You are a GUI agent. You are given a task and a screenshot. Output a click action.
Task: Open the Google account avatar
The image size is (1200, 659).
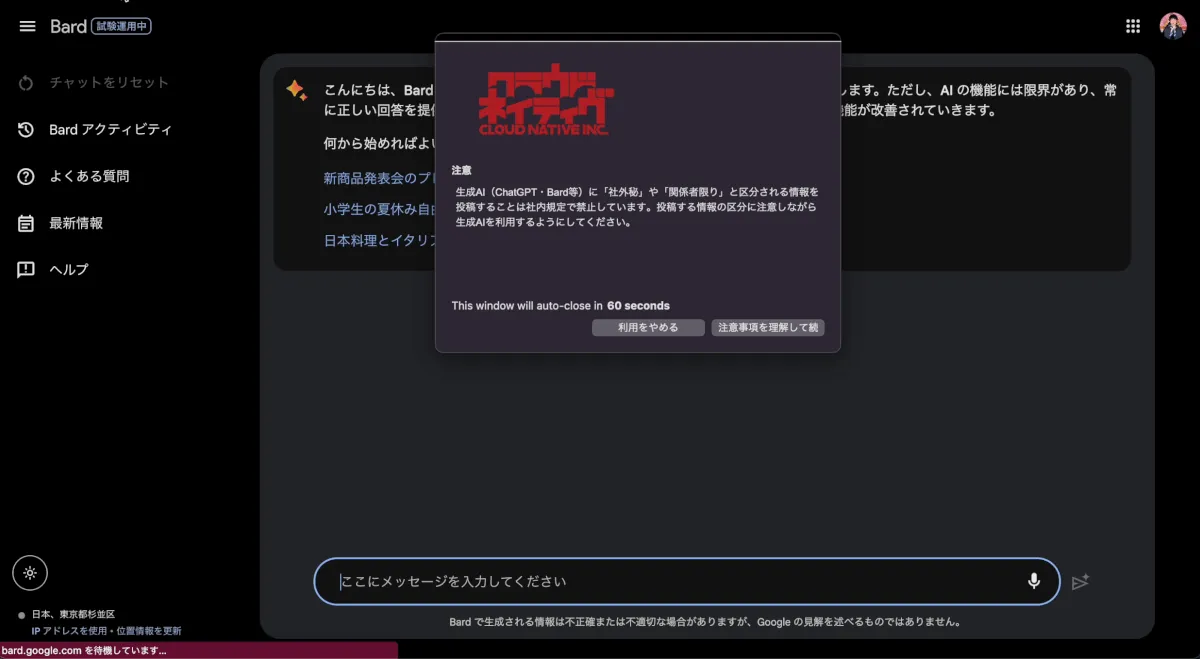pyautogui.click(x=1172, y=27)
